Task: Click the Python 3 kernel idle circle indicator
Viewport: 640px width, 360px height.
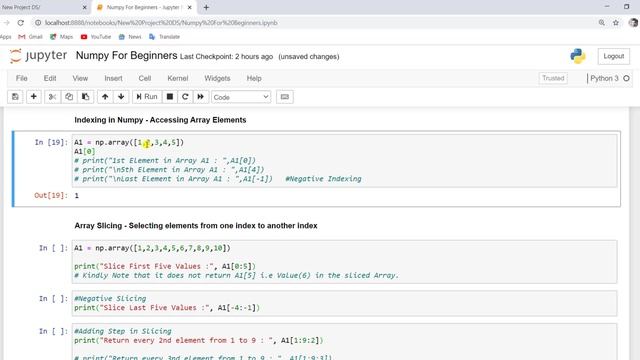Action: (x=626, y=78)
